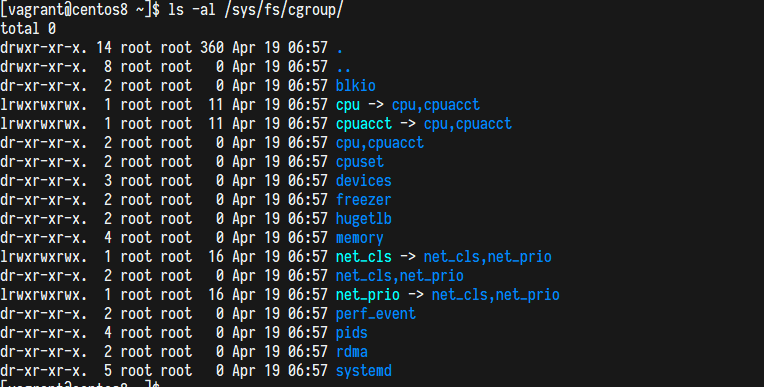
Task: Select the memory directory entry
Action: click(360, 238)
